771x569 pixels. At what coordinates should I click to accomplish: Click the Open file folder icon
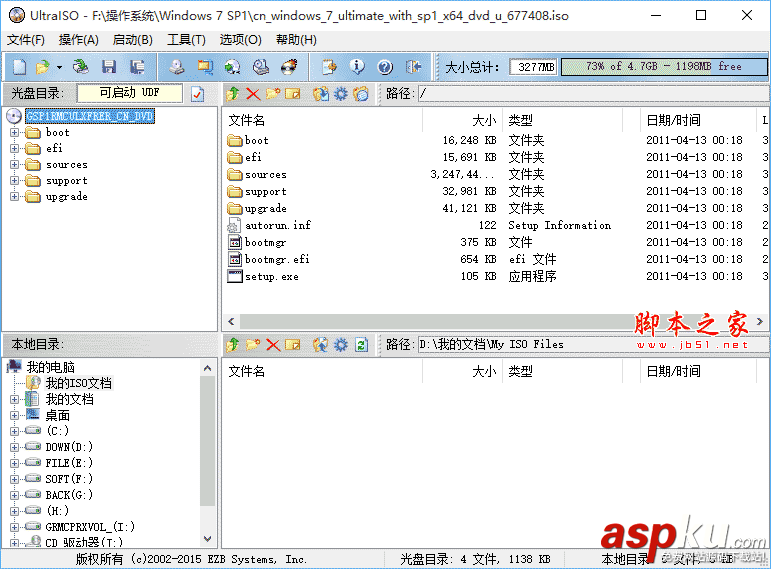coord(43,66)
